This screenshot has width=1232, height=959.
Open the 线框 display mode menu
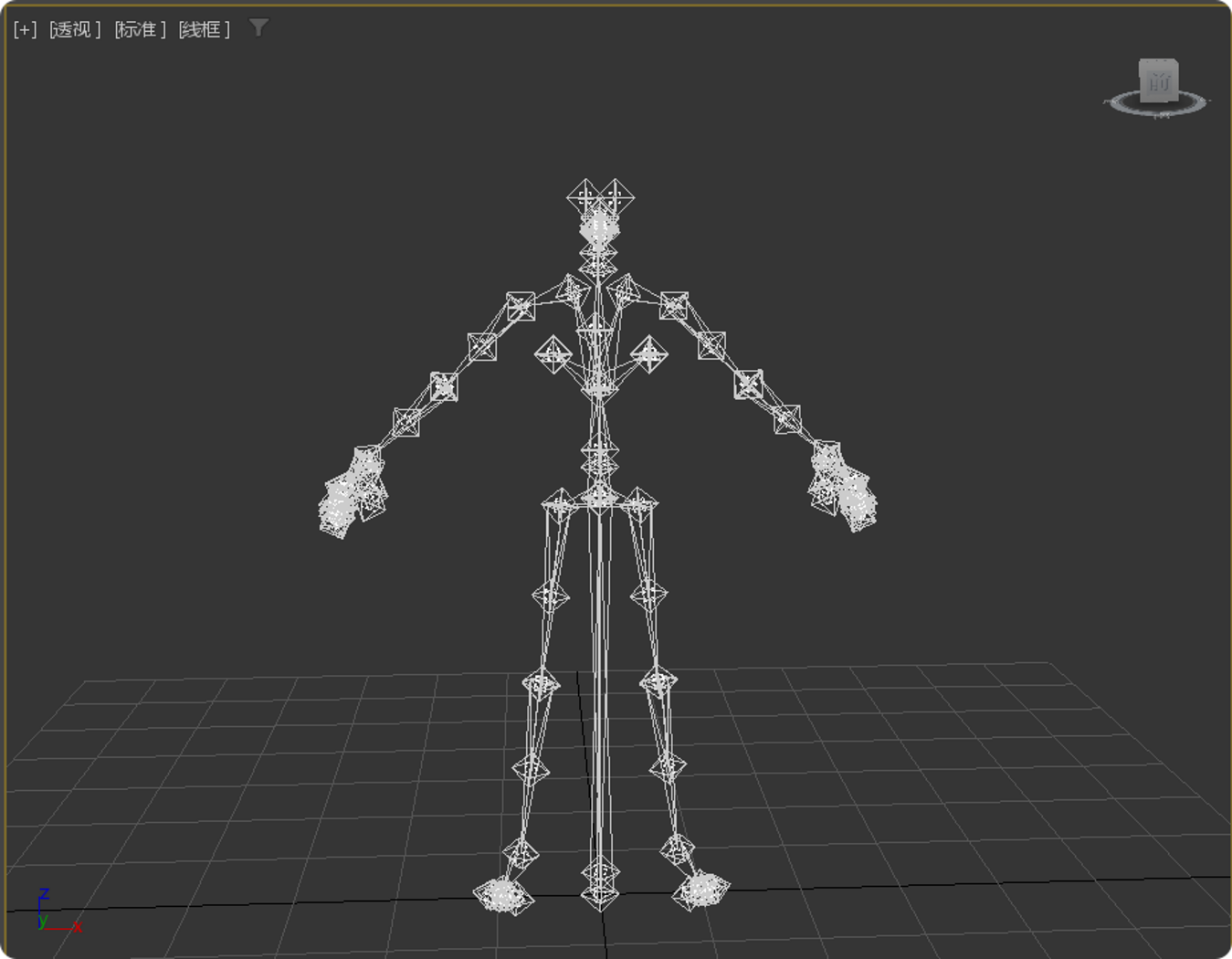(x=205, y=30)
